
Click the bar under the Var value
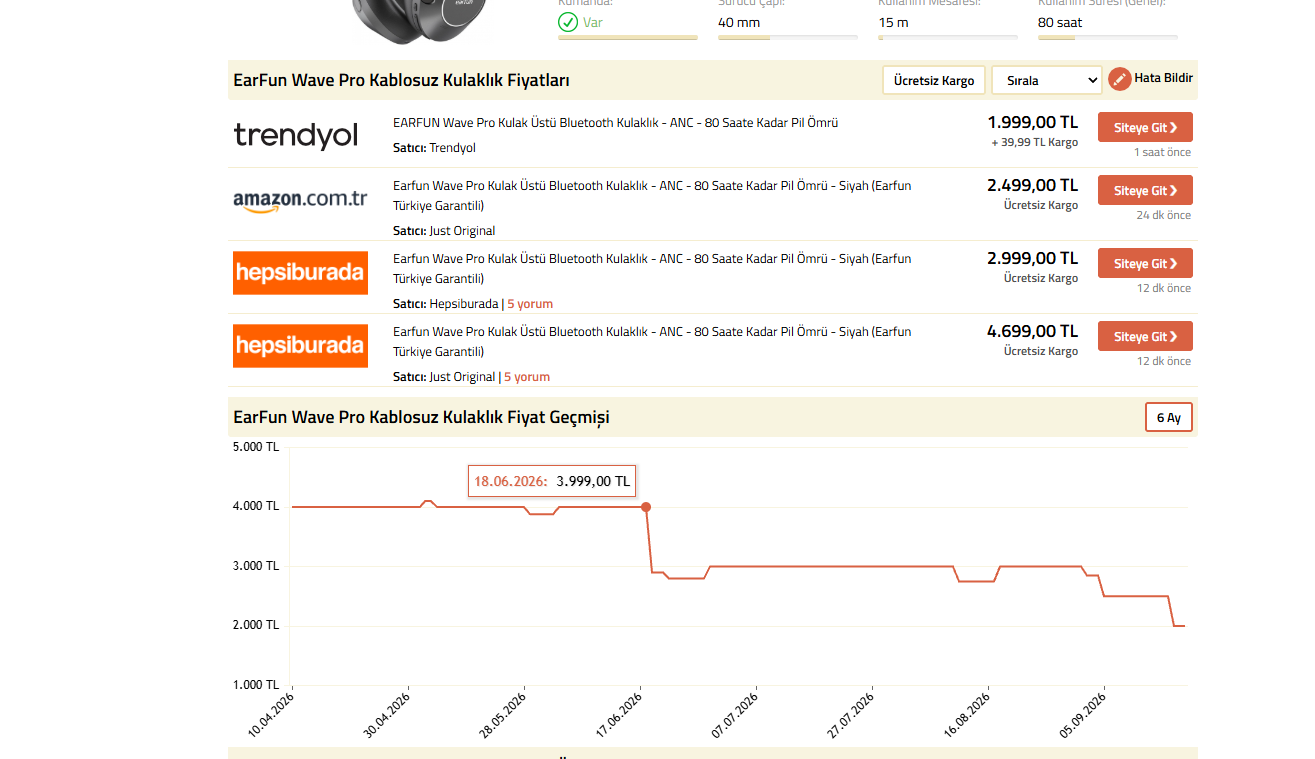tap(628, 38)
